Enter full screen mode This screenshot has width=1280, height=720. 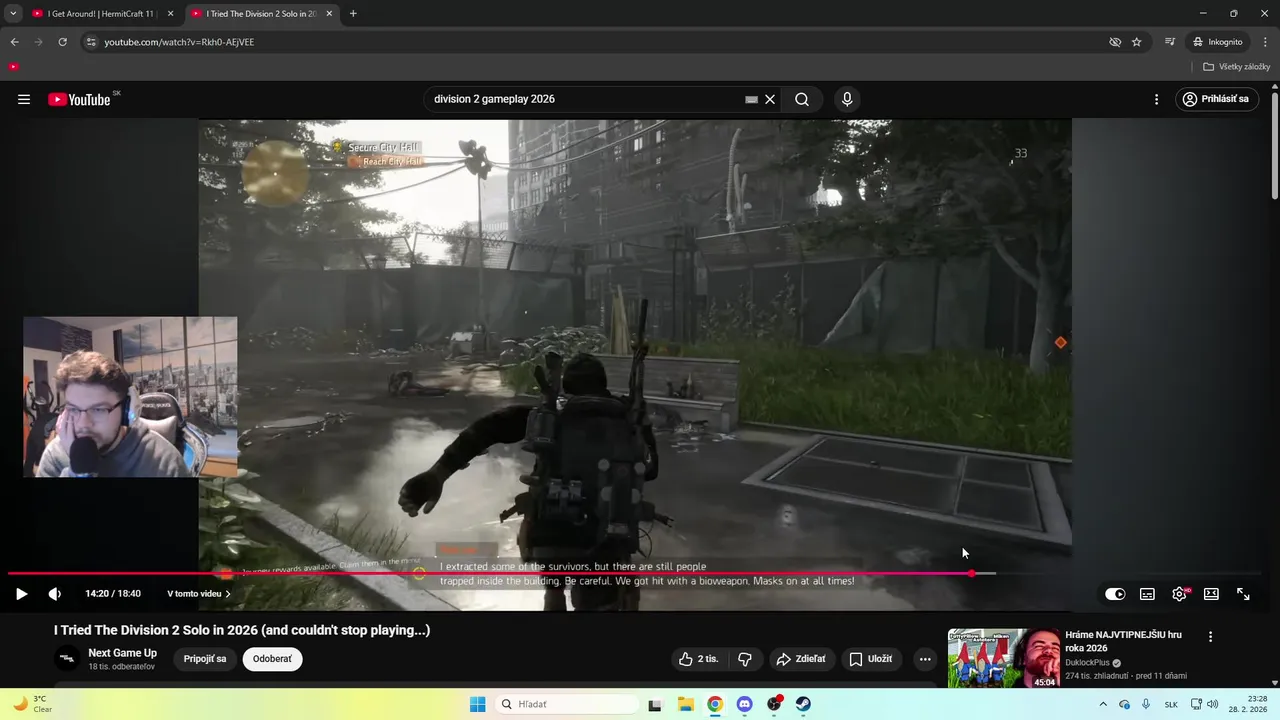coord(1243,594)
